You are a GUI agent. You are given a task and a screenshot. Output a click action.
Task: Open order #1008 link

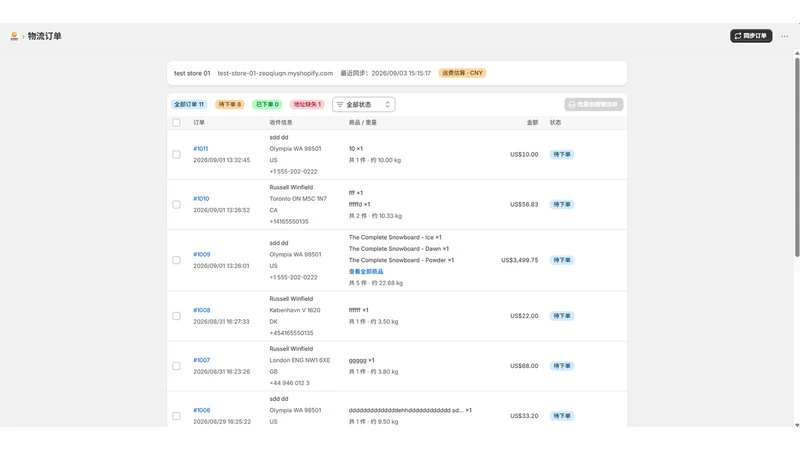coord(202,310)
